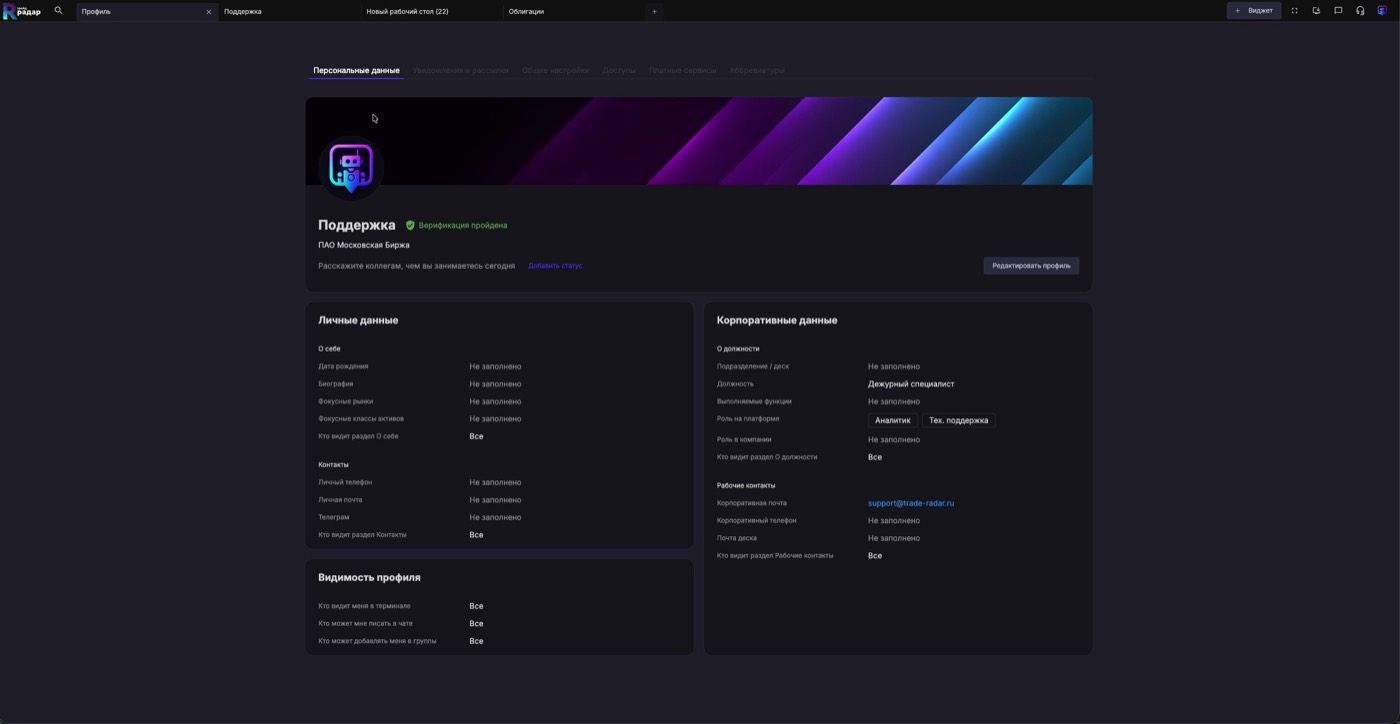Open search with the magnifier icon
The image size is (1400, 724).
point(58,11)
